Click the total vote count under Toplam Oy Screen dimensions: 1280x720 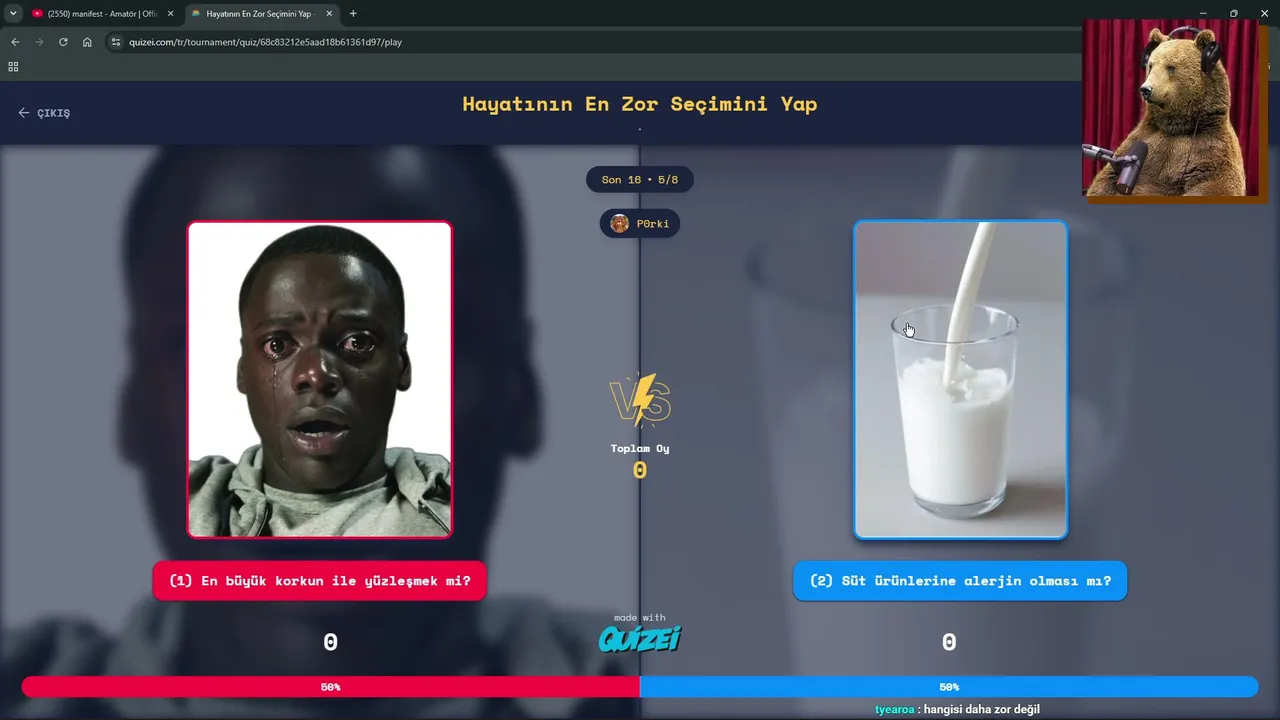[x=640, y=470]
